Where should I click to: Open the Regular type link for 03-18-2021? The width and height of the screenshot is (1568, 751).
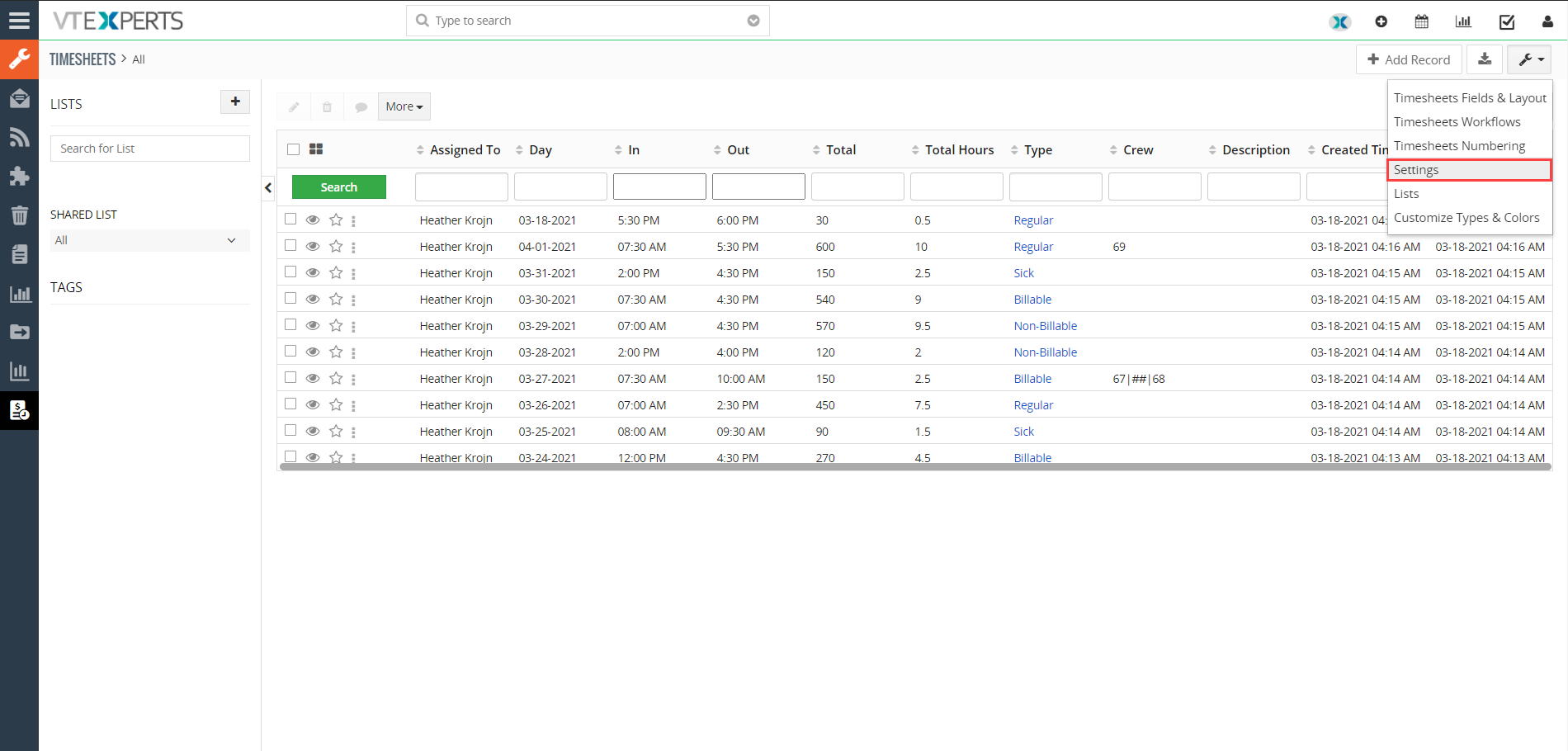pos(1033,220)
